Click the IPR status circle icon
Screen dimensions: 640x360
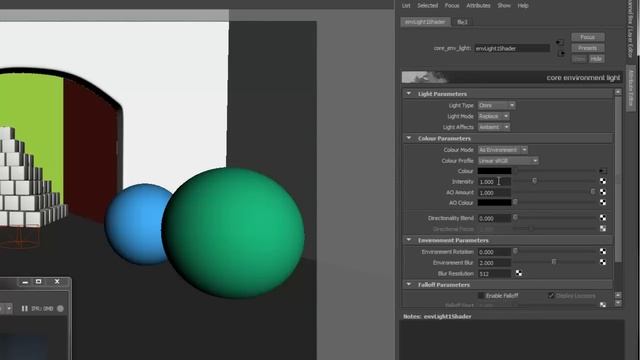tap(60, 309)
